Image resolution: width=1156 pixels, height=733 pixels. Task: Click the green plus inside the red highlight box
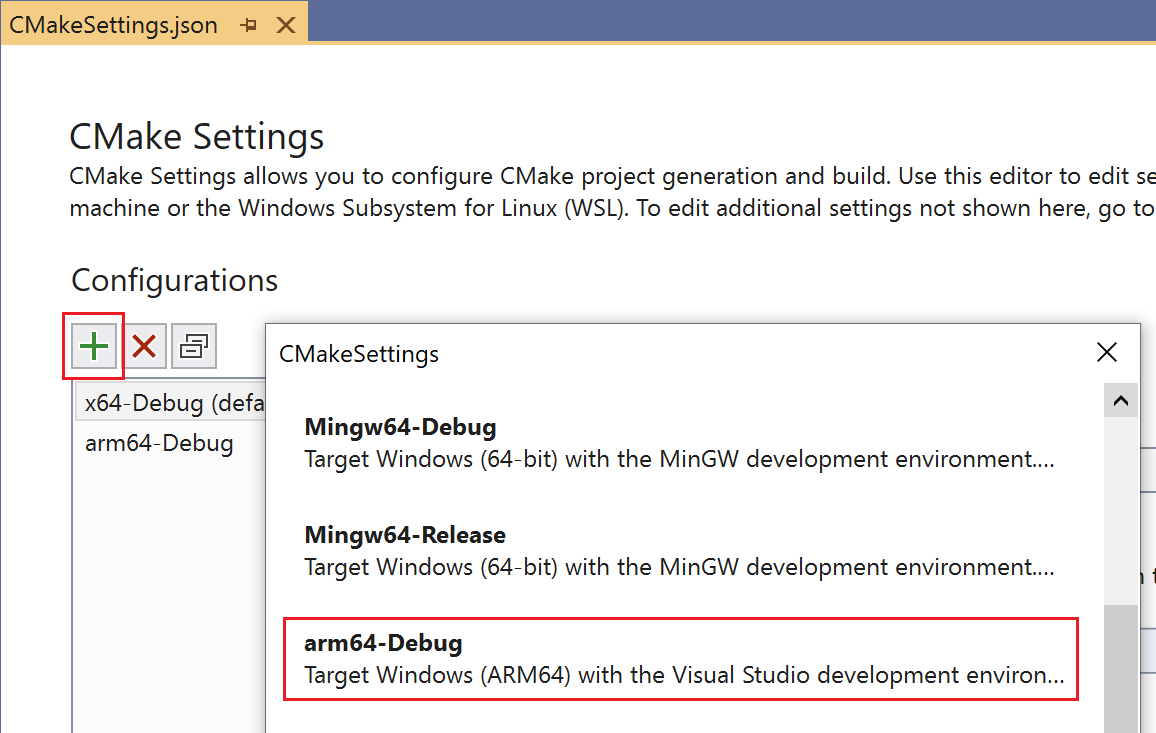tap(93, 345)
